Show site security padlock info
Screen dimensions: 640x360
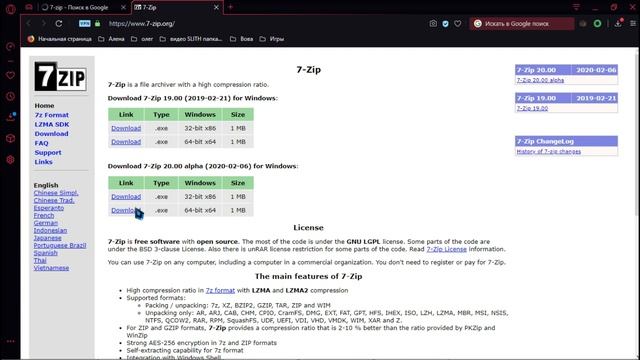(98, 24)
